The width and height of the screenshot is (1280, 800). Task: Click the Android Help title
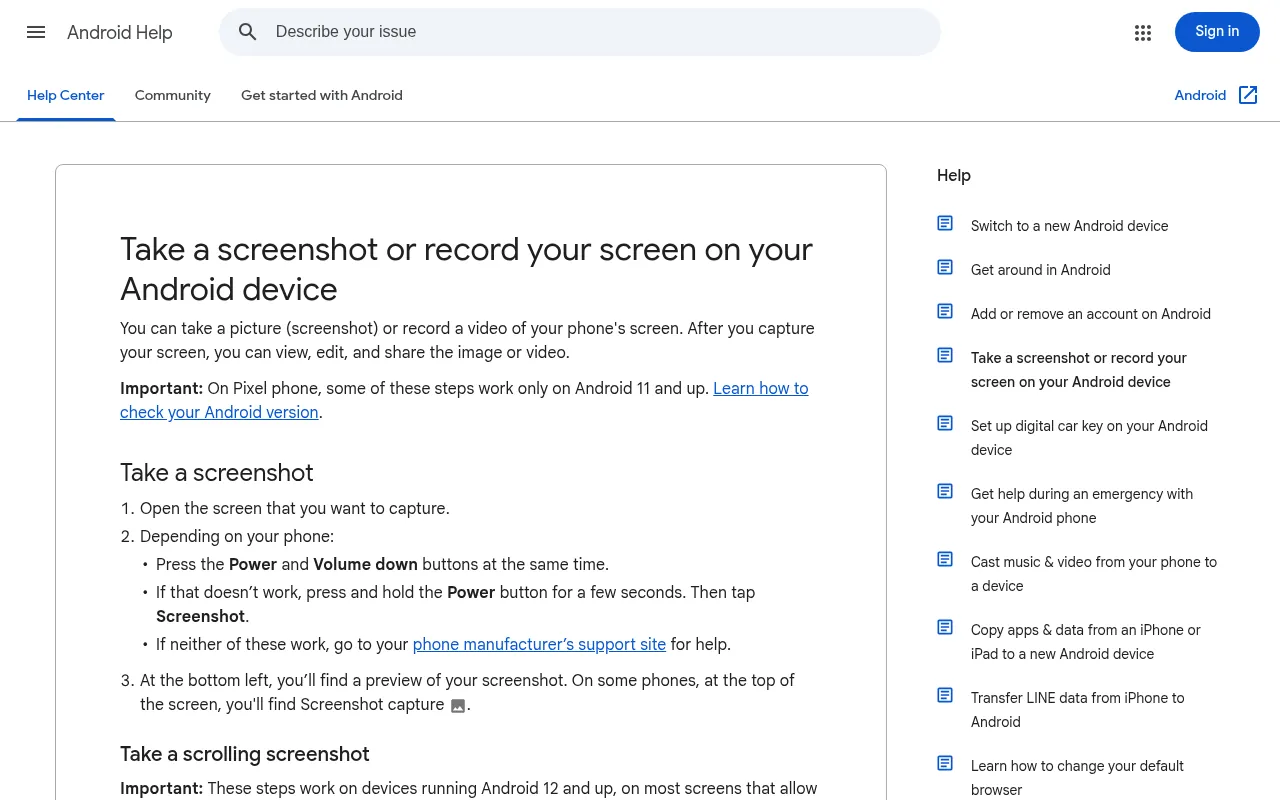(x=120, y=33)
